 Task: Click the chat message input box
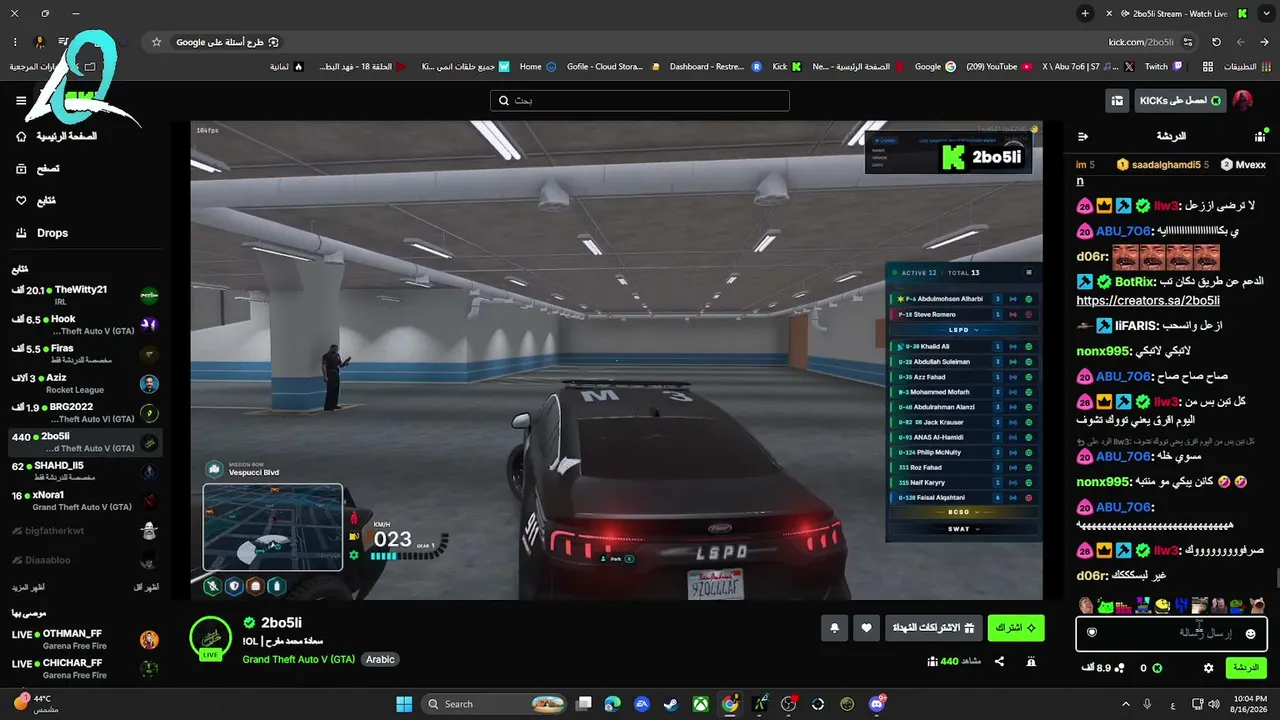pyautogui.click(x=1171, y=633)
